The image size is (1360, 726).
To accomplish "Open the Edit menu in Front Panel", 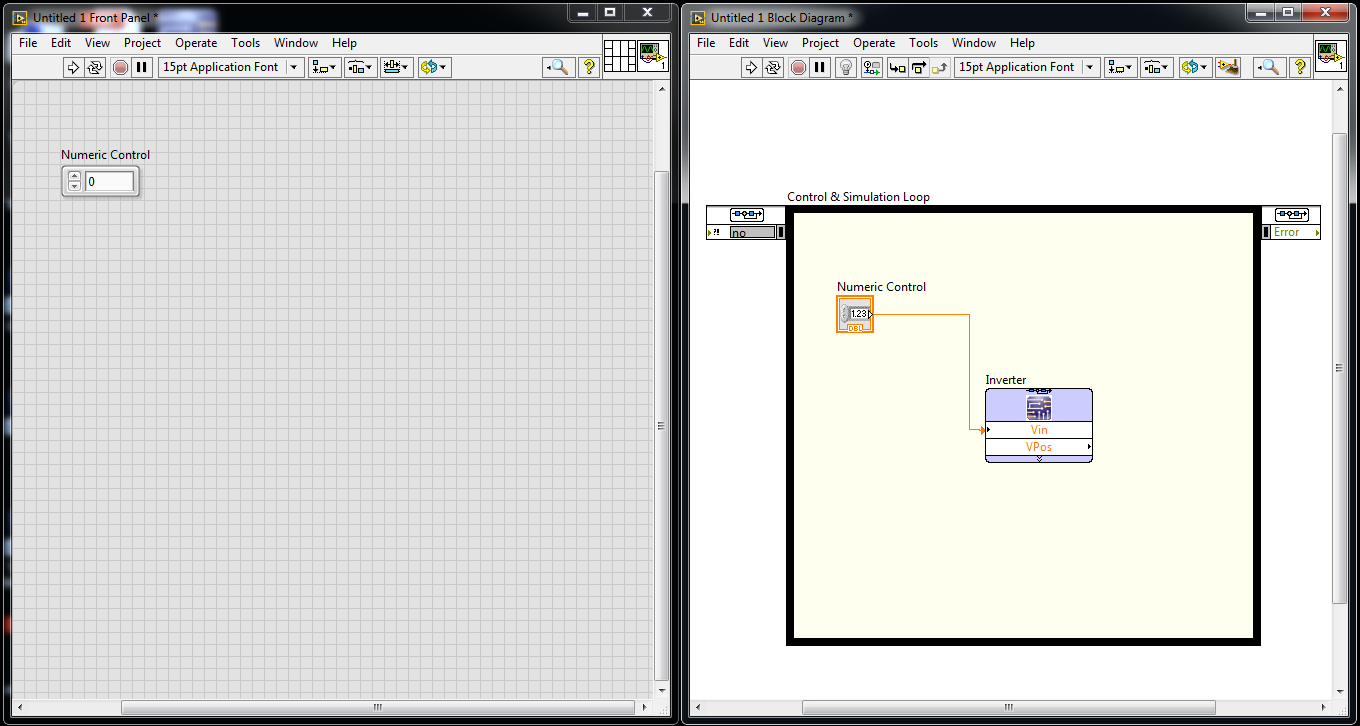I will click(x=61, y=43).
